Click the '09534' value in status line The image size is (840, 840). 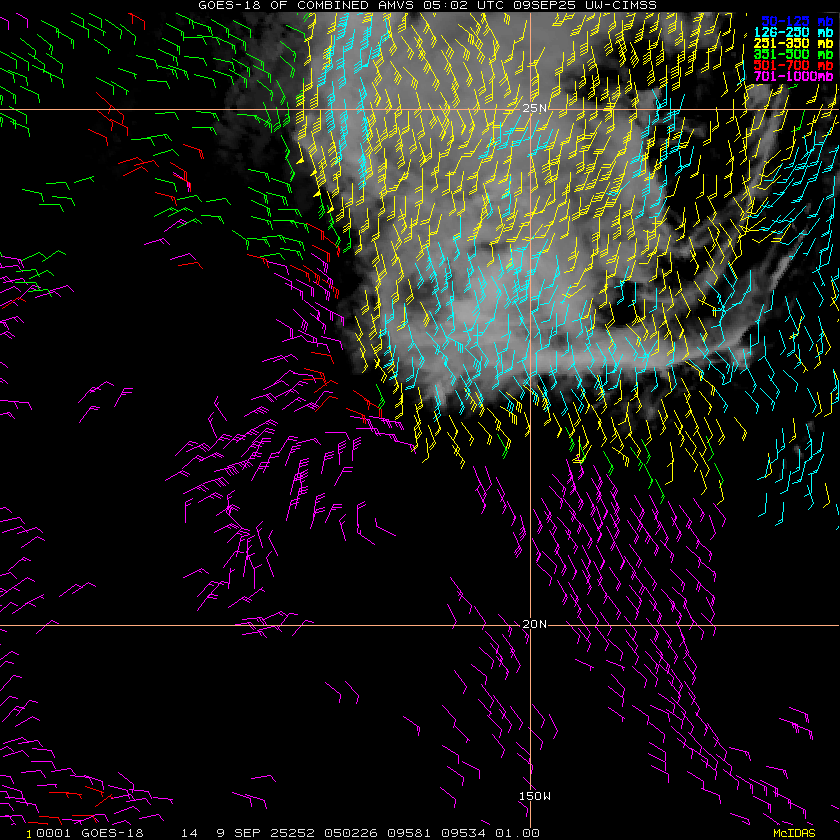pos(463,833)
